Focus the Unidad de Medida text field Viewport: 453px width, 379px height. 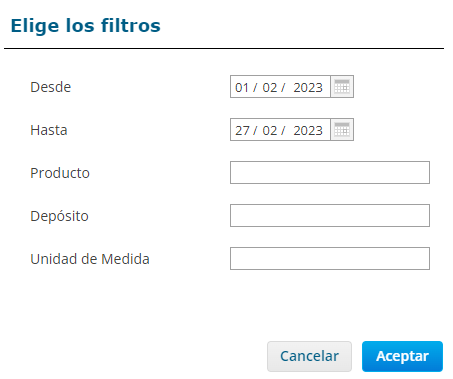click(330, 258)
